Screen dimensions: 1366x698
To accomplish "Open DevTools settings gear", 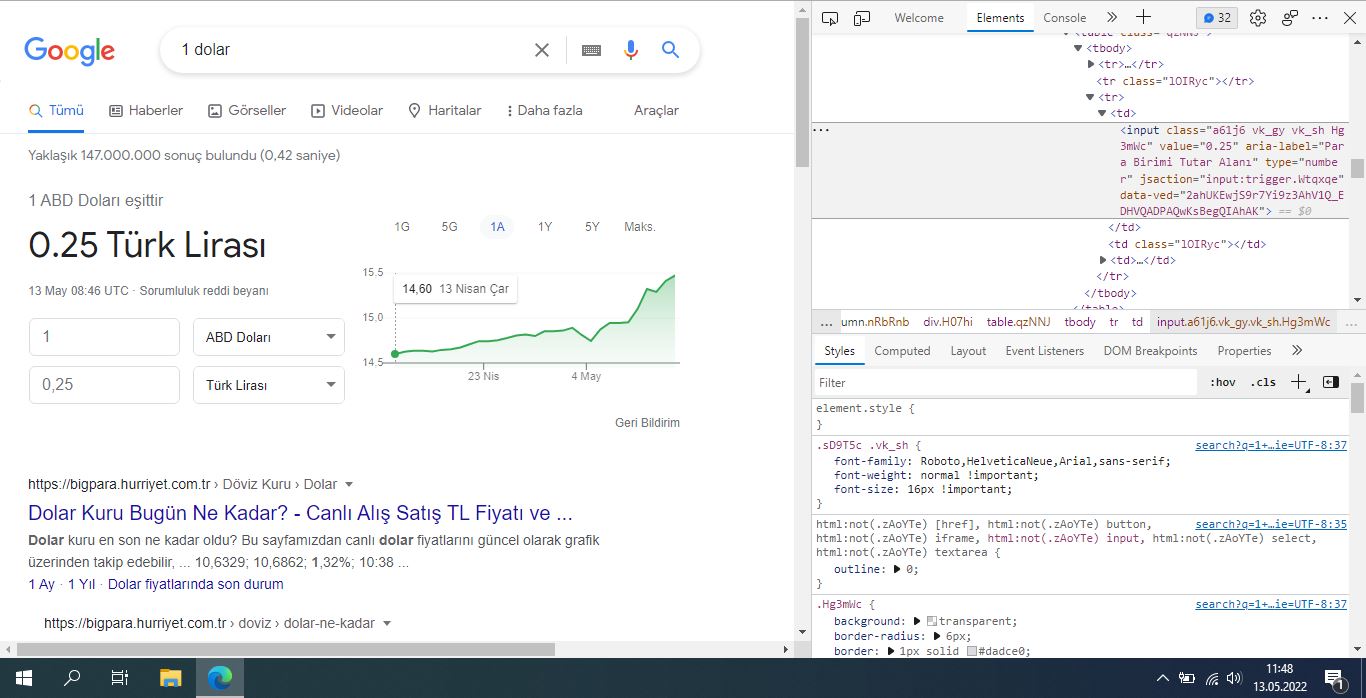I will (1258, 18).
